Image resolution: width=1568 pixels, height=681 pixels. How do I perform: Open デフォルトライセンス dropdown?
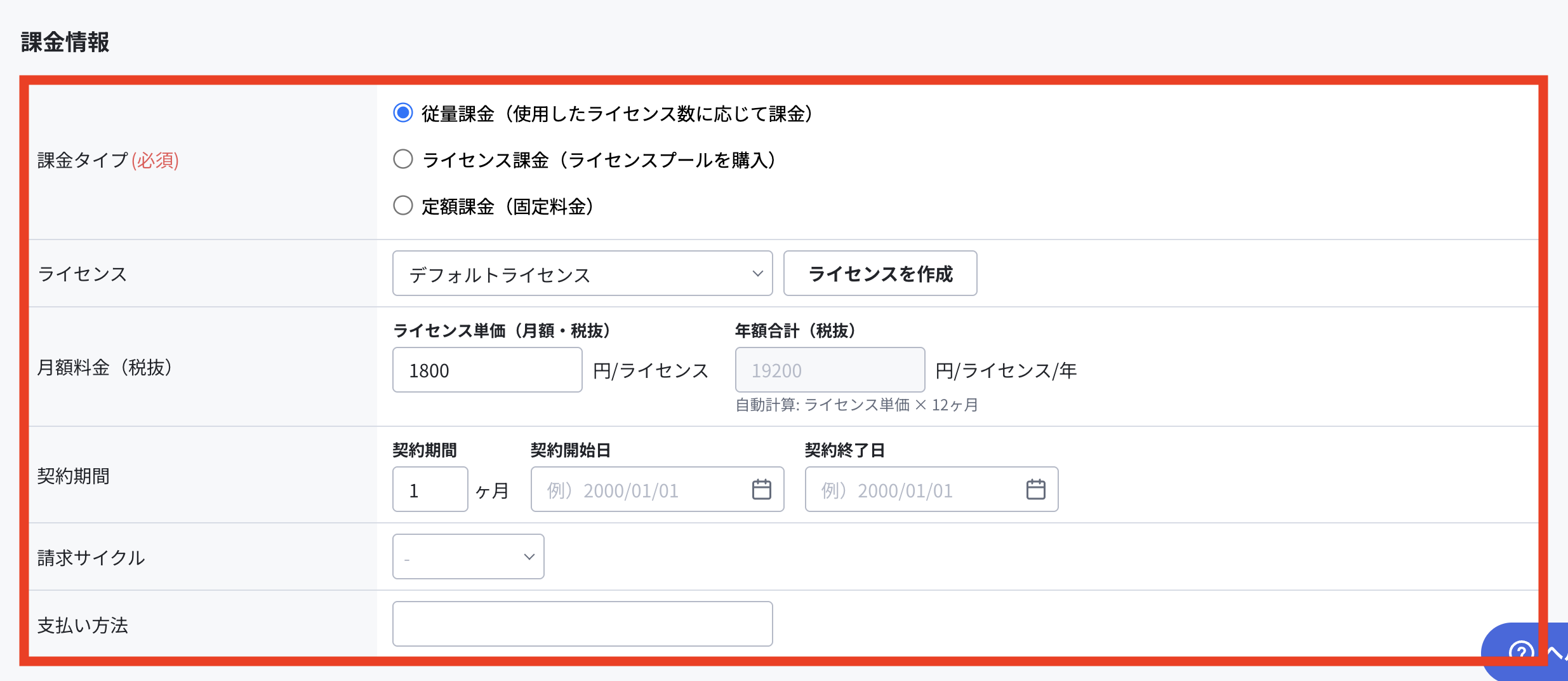[x=582, y=273]
